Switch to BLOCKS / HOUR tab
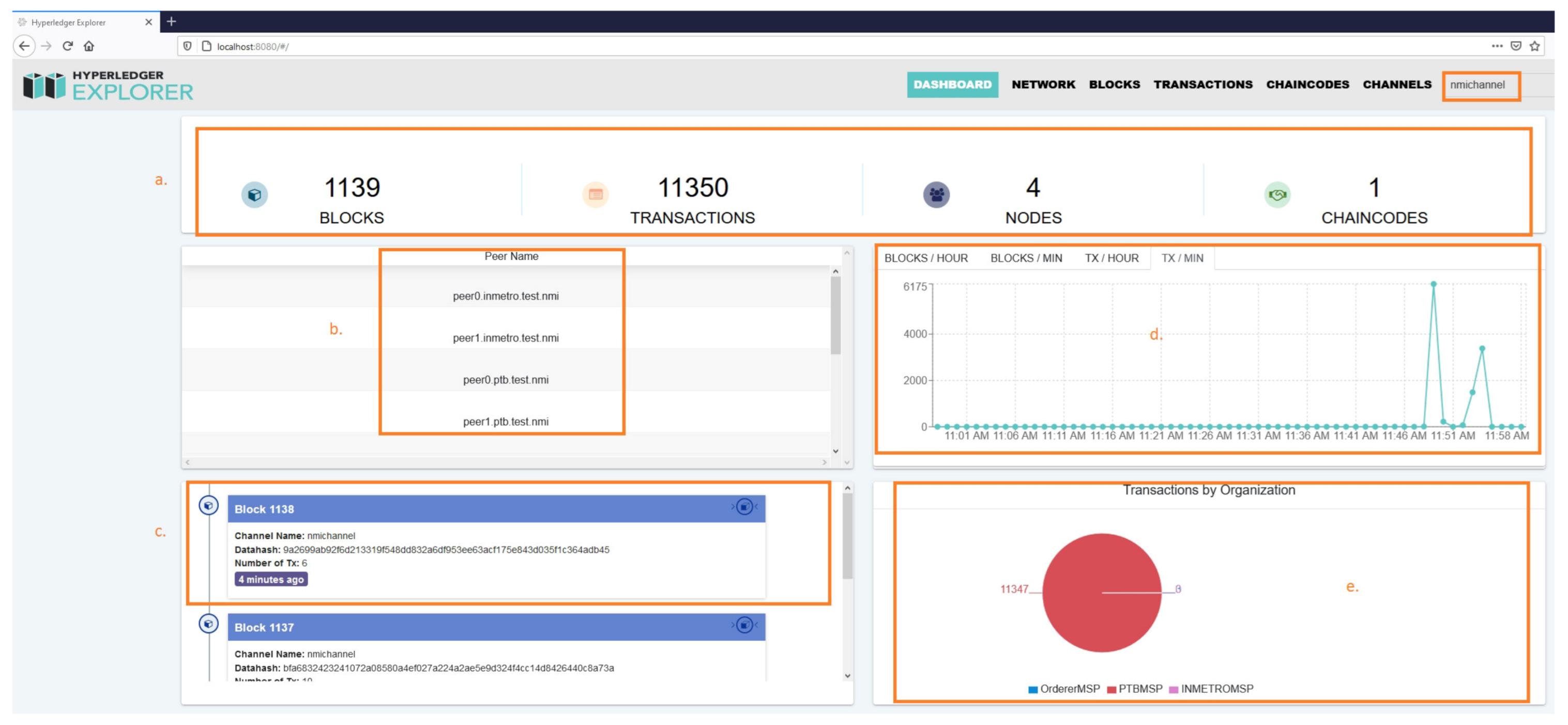This screenshot has width=1568, height=725. pos(925,258)
